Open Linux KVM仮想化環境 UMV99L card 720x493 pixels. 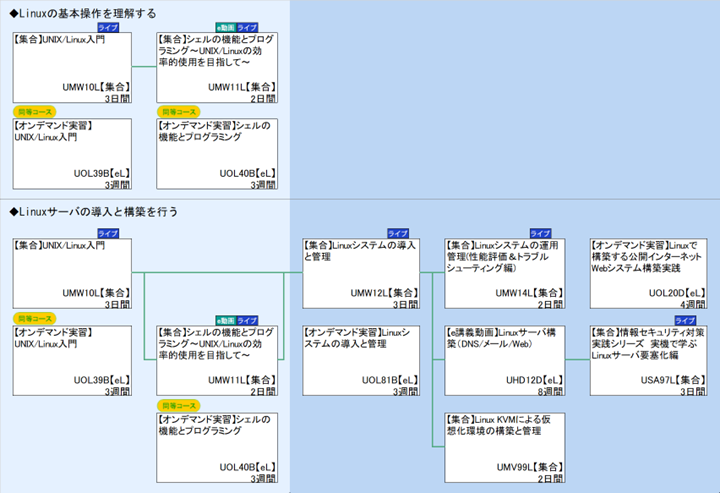505,448
